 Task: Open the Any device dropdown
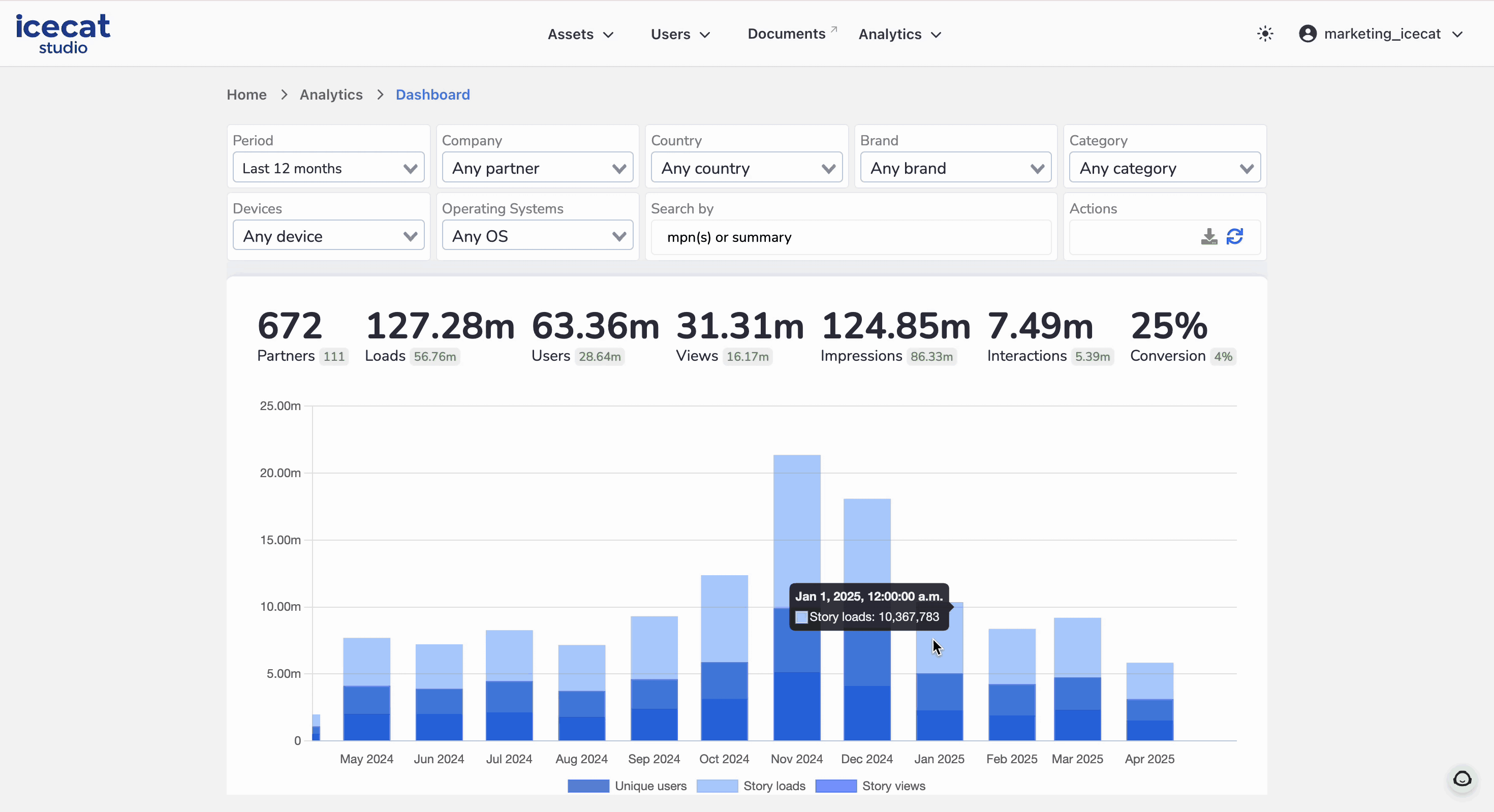pos(328,235)
